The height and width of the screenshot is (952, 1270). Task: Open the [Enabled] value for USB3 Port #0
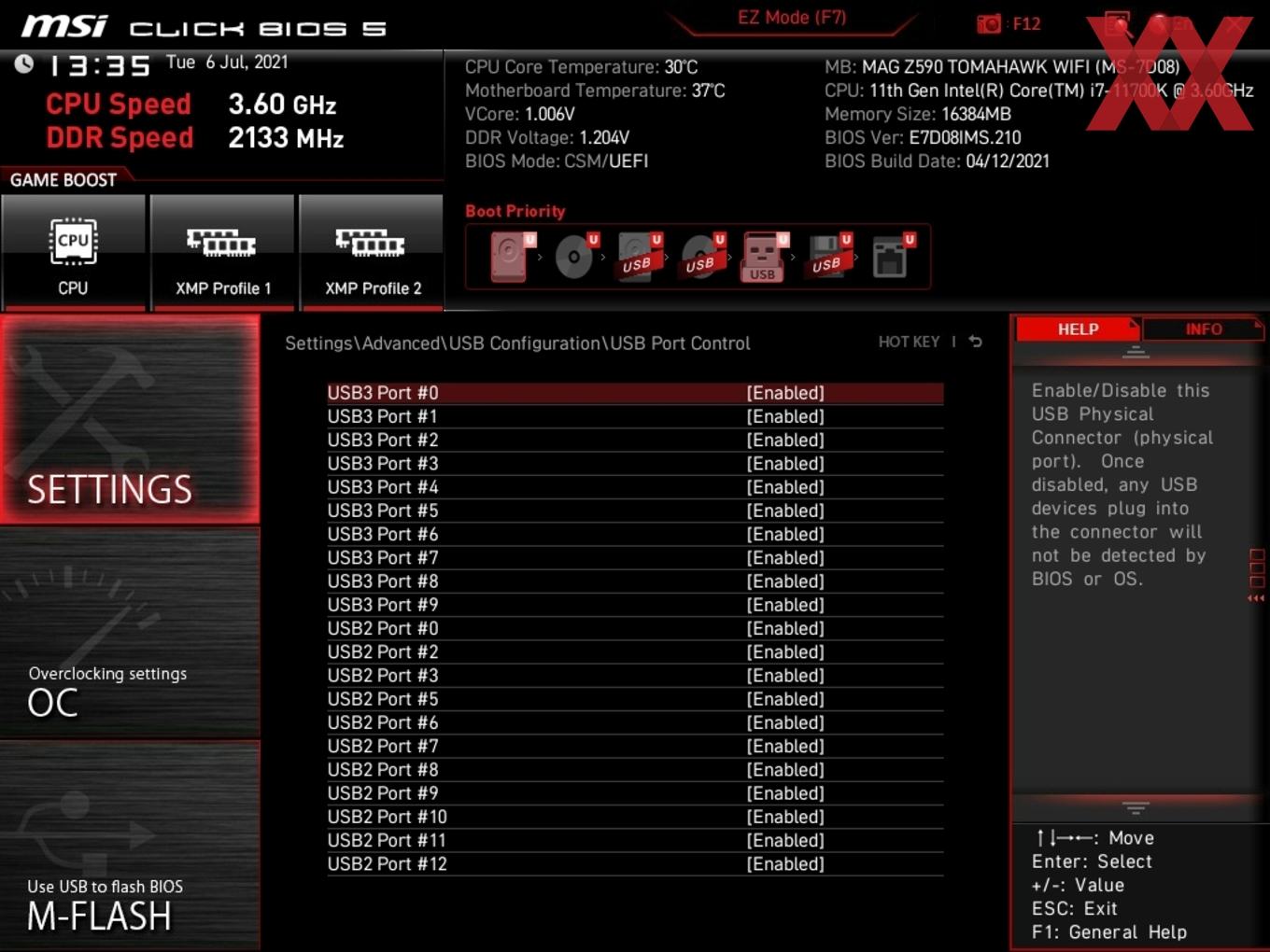click(785, 393)
